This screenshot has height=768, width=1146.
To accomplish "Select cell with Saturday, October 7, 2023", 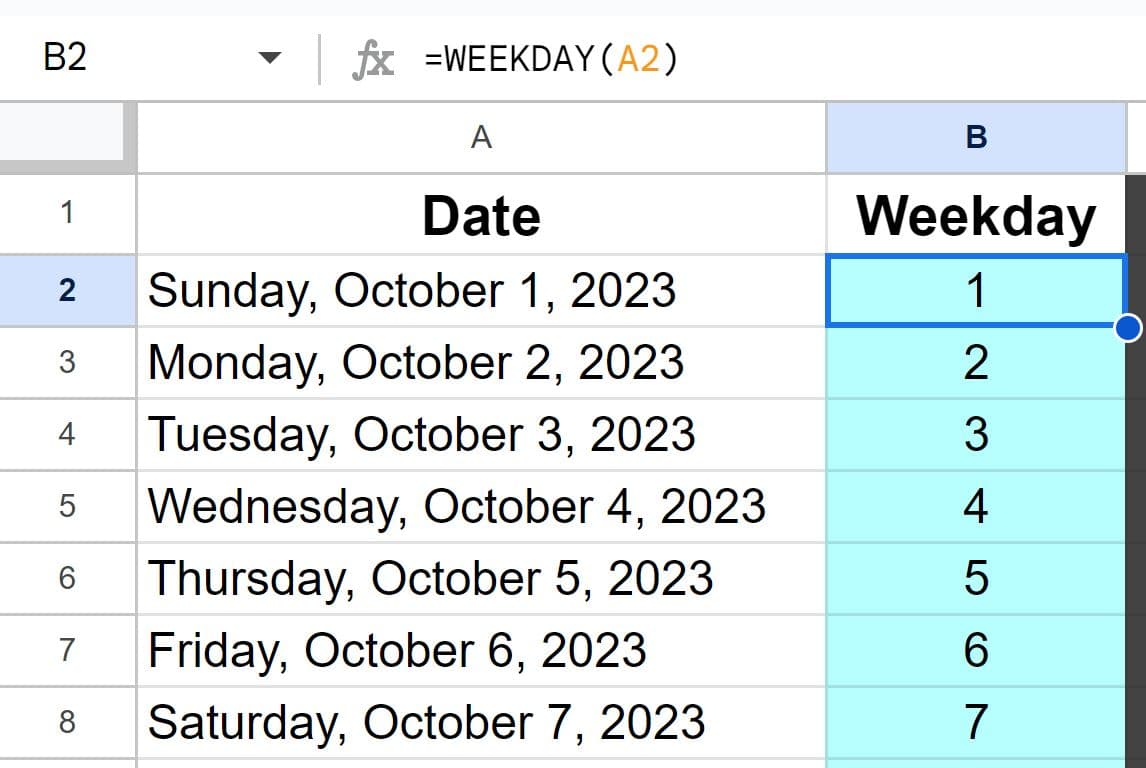I will (481, 722).
